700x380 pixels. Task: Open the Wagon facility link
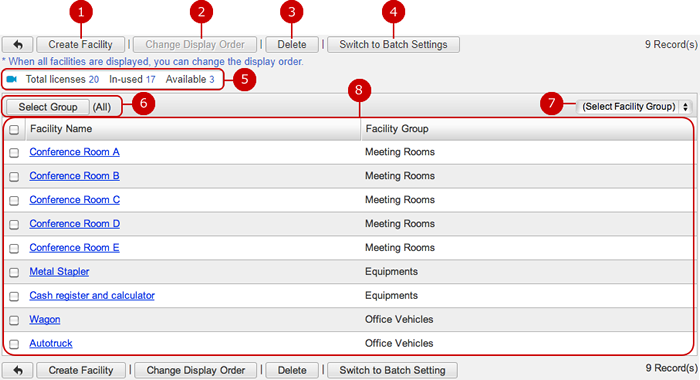(45, 319)
